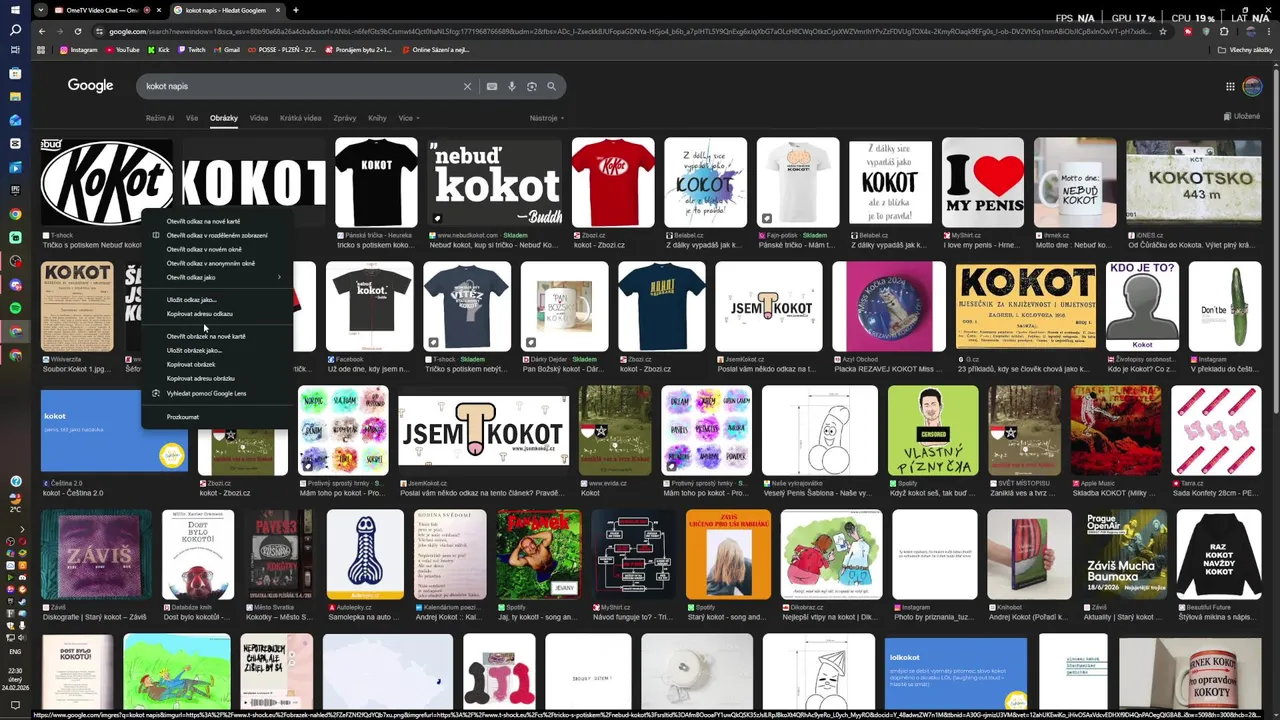The height and width of the screenshot is (720, 1280).
Task: Open Windows Start menu
Action: pyautogui.click(x=15, y=9)
